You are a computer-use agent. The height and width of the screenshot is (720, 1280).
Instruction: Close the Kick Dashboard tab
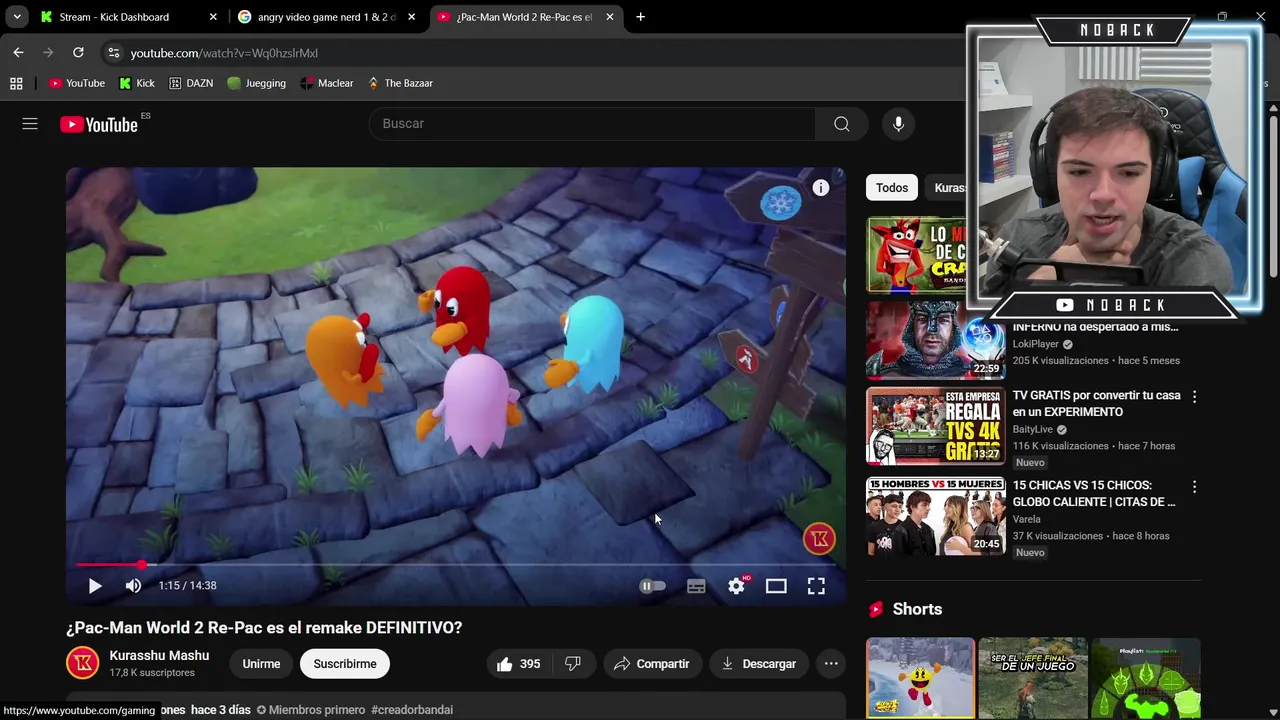point(212,17)
